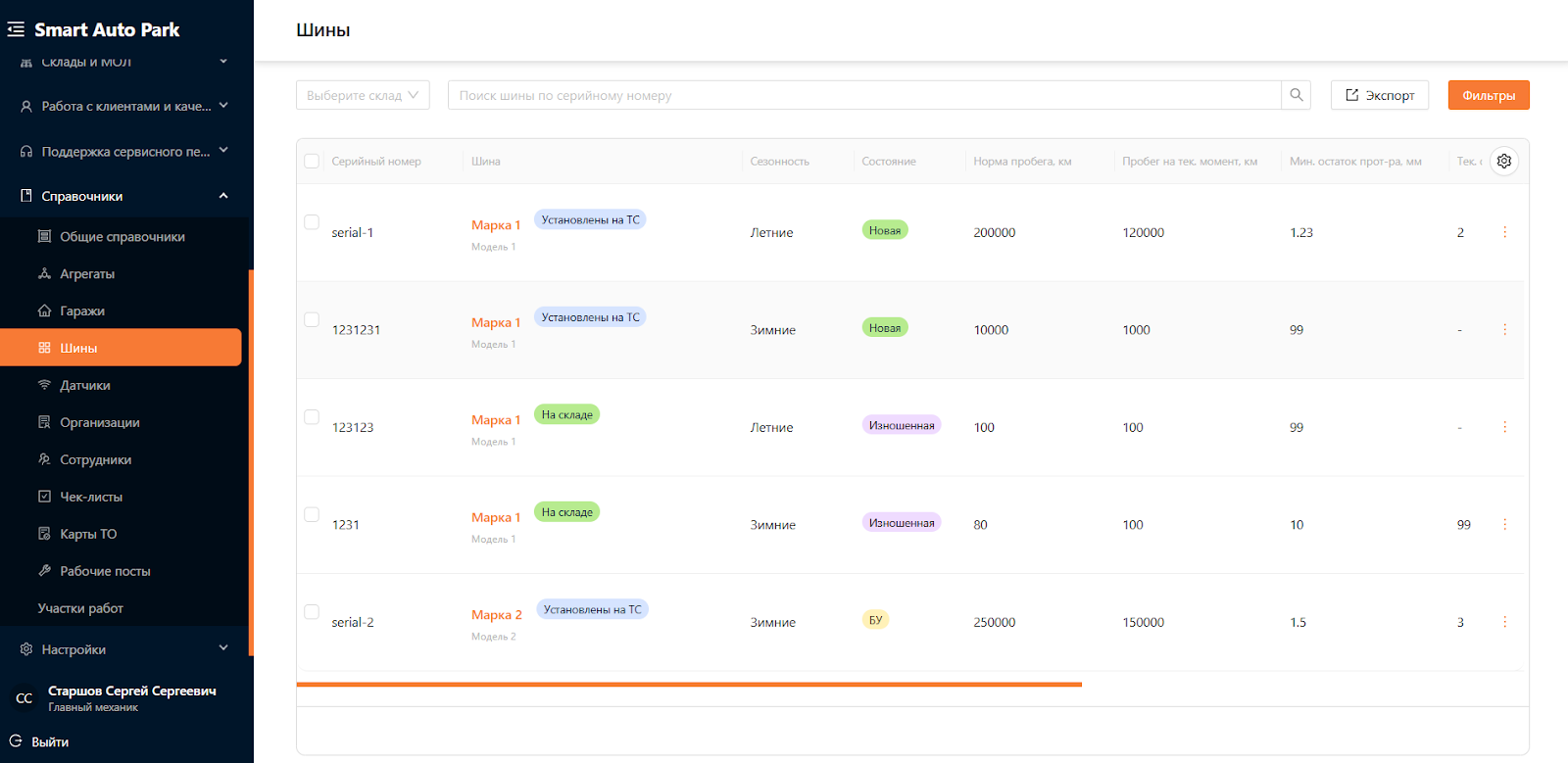Click the Выйти logout icon
The image size is (1568, 763).
(x=16, y=741)
